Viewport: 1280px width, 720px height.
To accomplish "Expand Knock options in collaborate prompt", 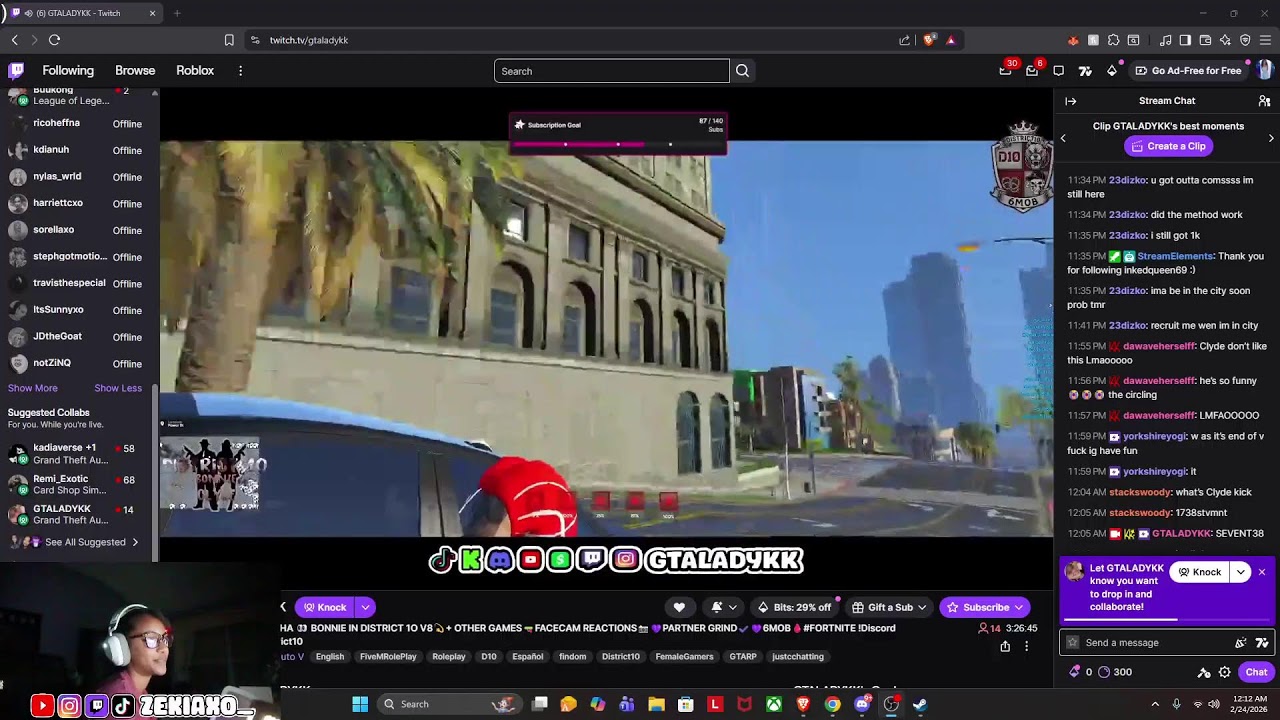I will pyautogui.click(x=1241, y=572).
